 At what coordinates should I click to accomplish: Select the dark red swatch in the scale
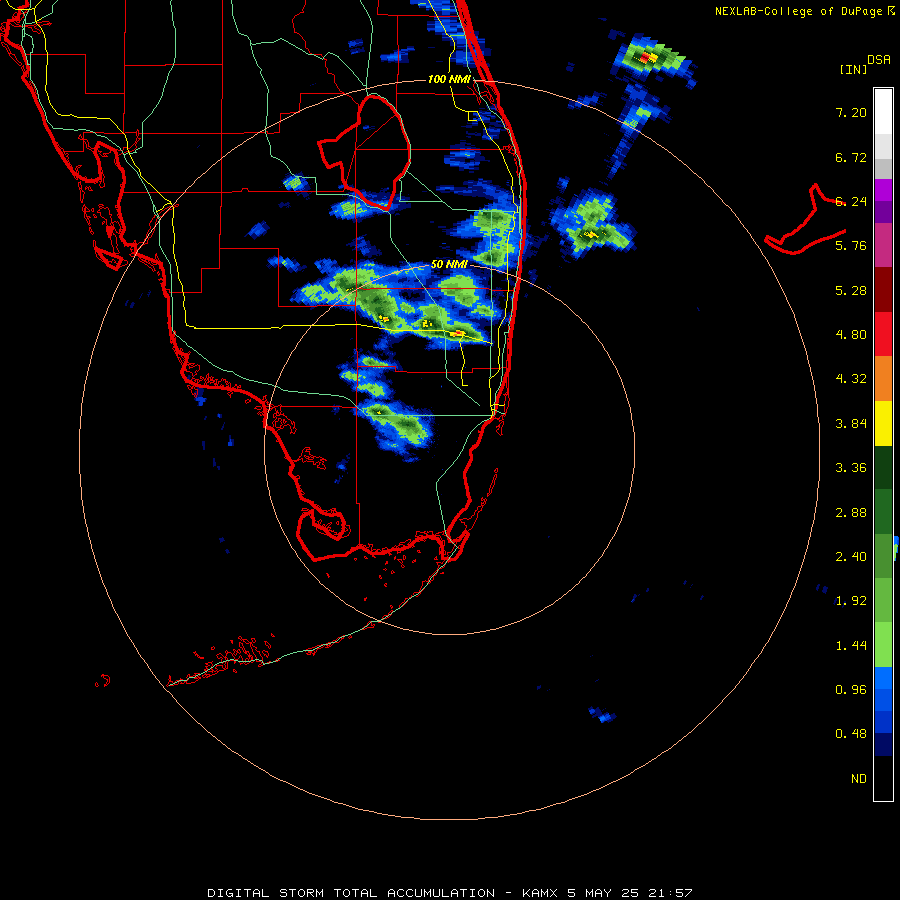(x=883, y=290)
